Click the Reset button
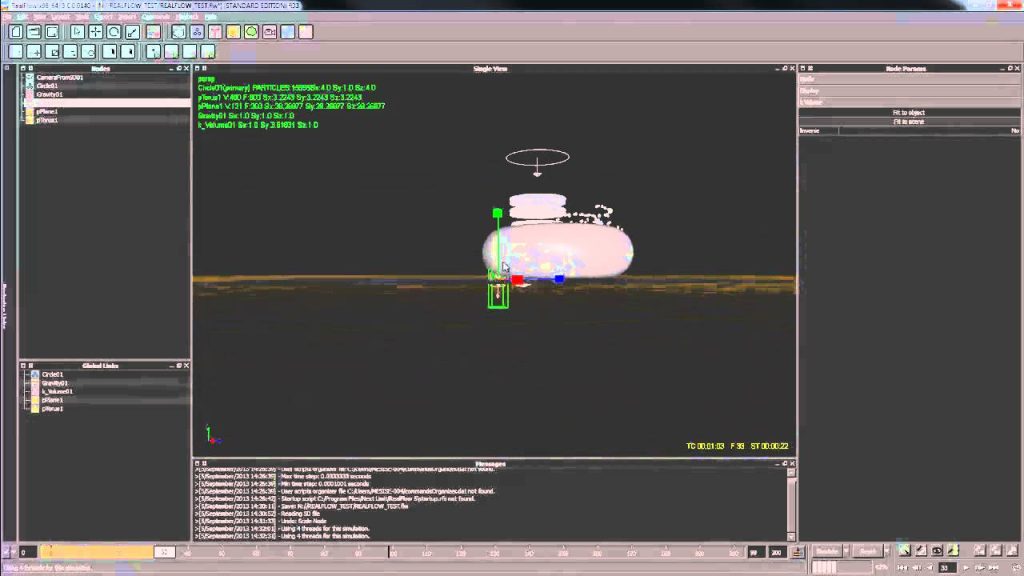1024x576 pixels. point(867,551)
